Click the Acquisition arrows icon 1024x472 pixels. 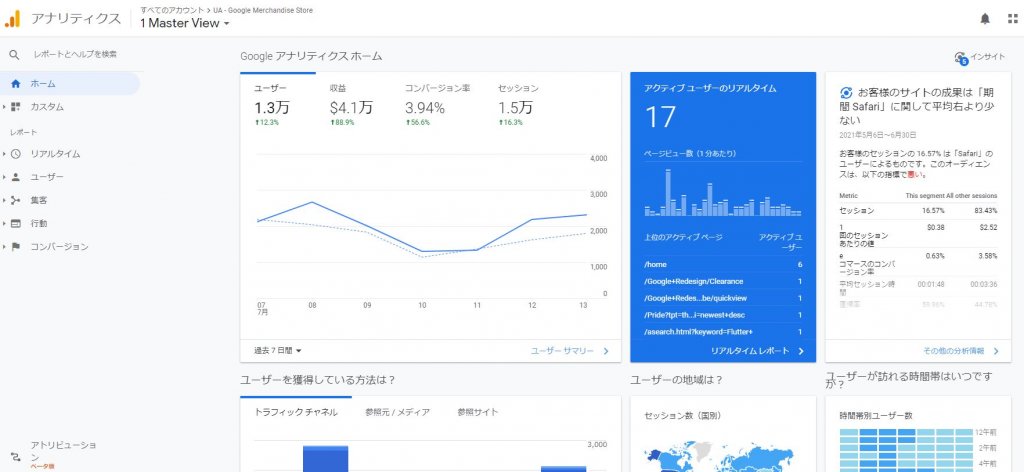tap(16, 200)
